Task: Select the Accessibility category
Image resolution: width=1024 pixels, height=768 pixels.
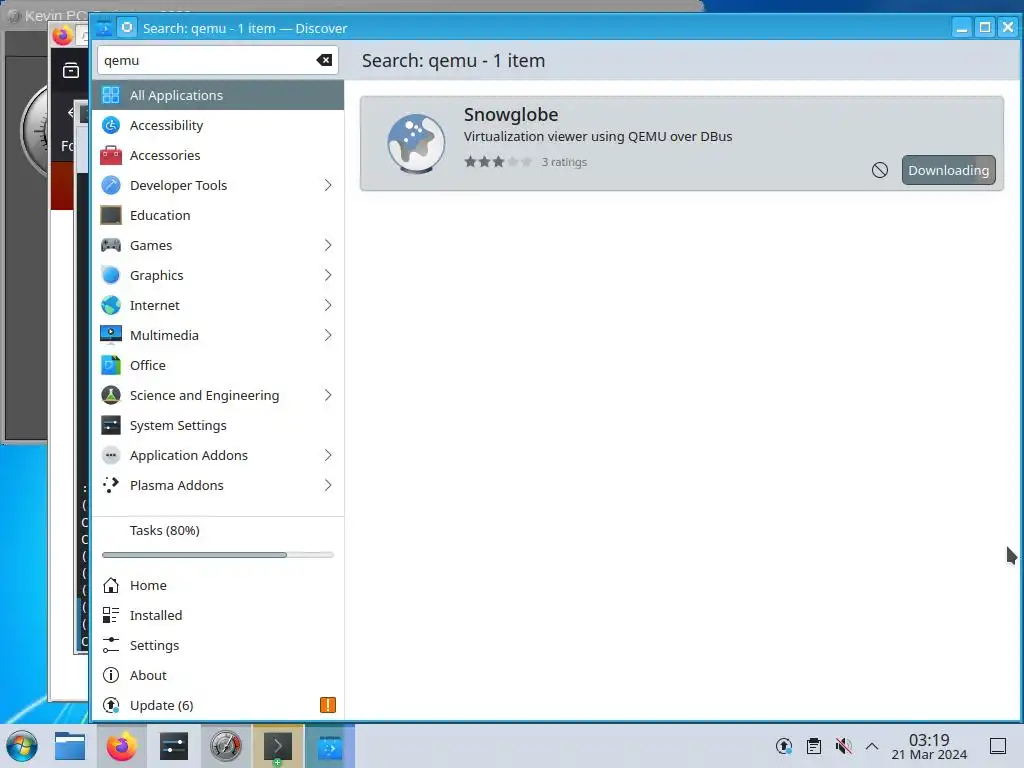Action: 218,125
